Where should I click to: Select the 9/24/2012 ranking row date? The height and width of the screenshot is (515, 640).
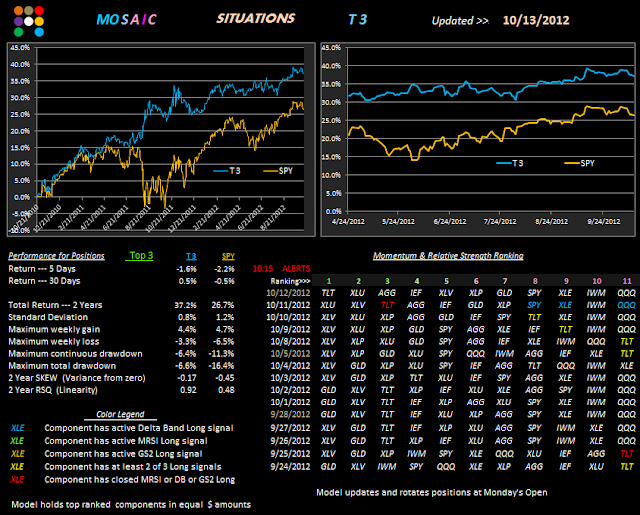tap(290, 466)
